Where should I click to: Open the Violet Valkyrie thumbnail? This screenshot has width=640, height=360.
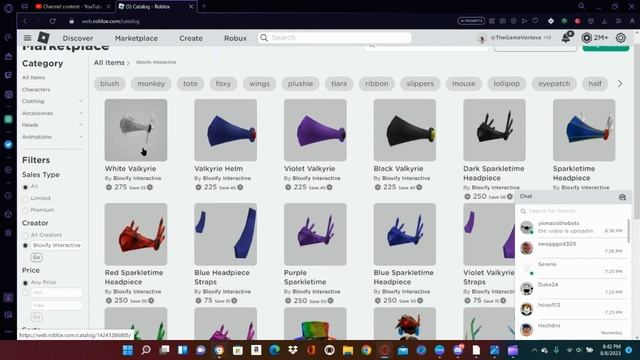tap(315, 130)
